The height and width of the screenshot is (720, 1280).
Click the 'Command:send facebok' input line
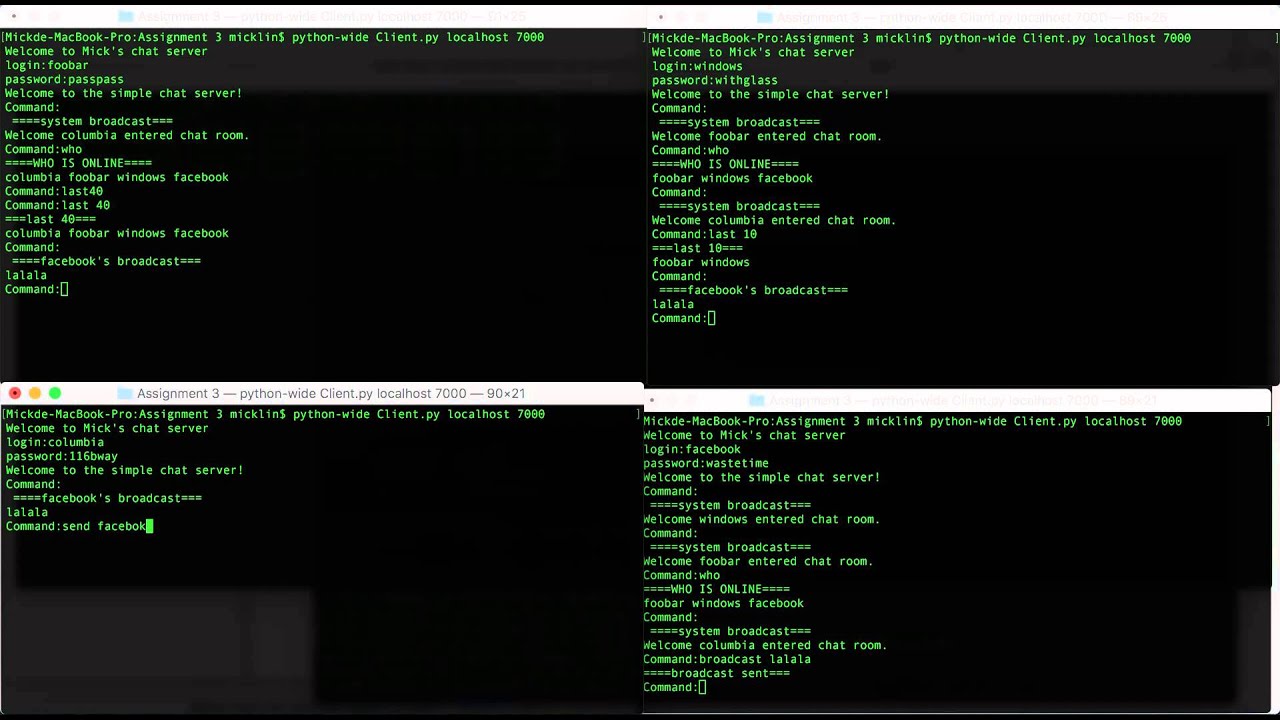(x=79, y=526)
